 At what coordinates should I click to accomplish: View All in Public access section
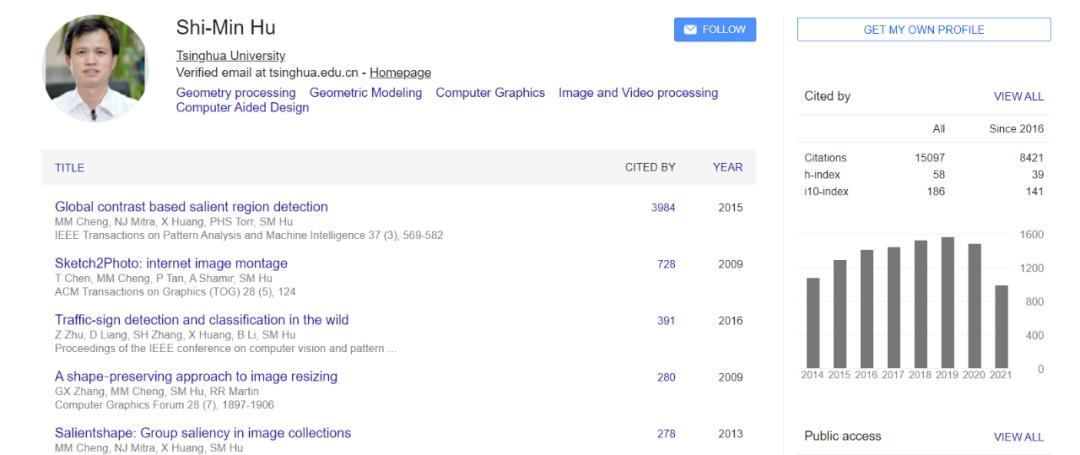[x=1018, y=437]
